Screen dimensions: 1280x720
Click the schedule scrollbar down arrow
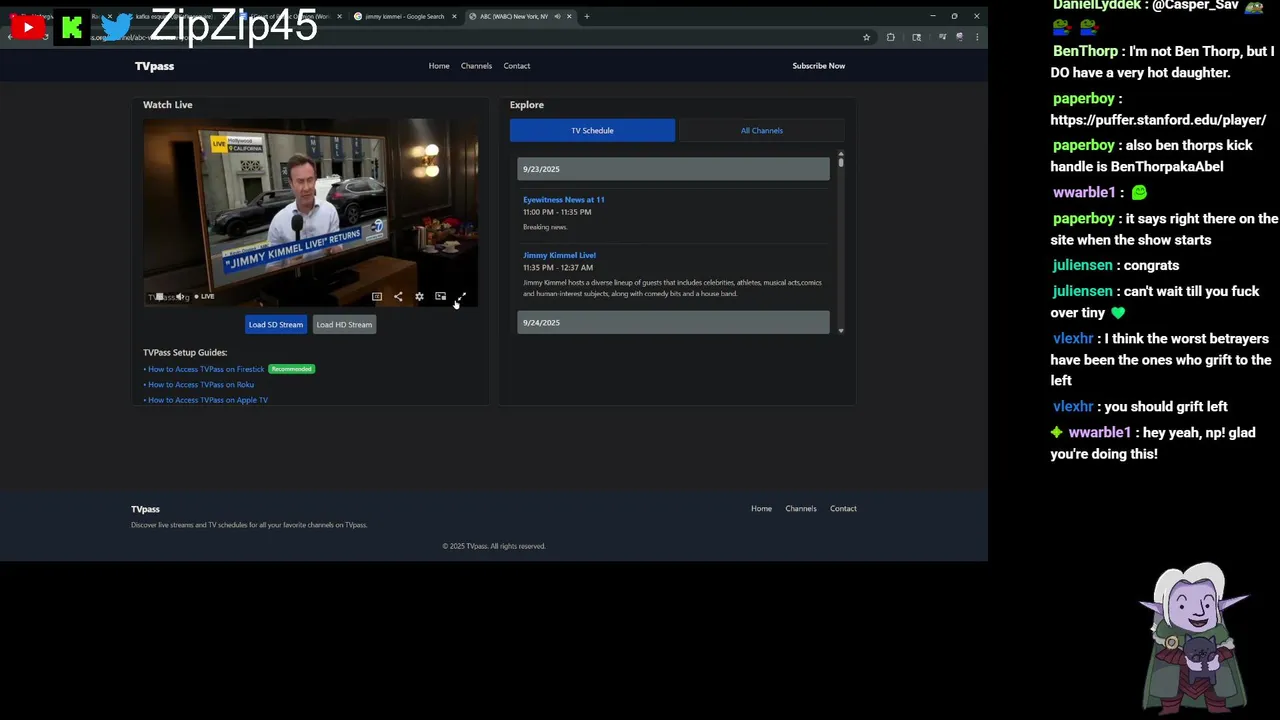(841, 330)
